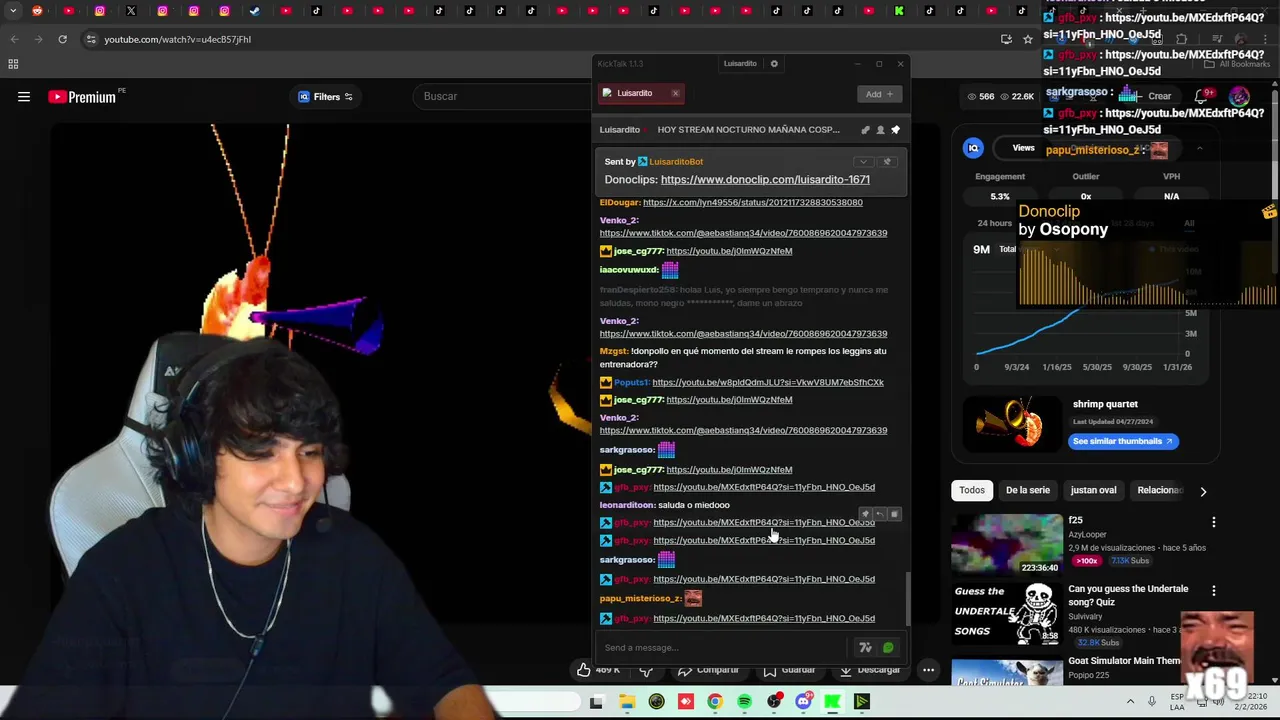Bookmark this page with star icon
Viewport: 1280px width, 720px height.
pyautogui.click(x=1027, y=39)
